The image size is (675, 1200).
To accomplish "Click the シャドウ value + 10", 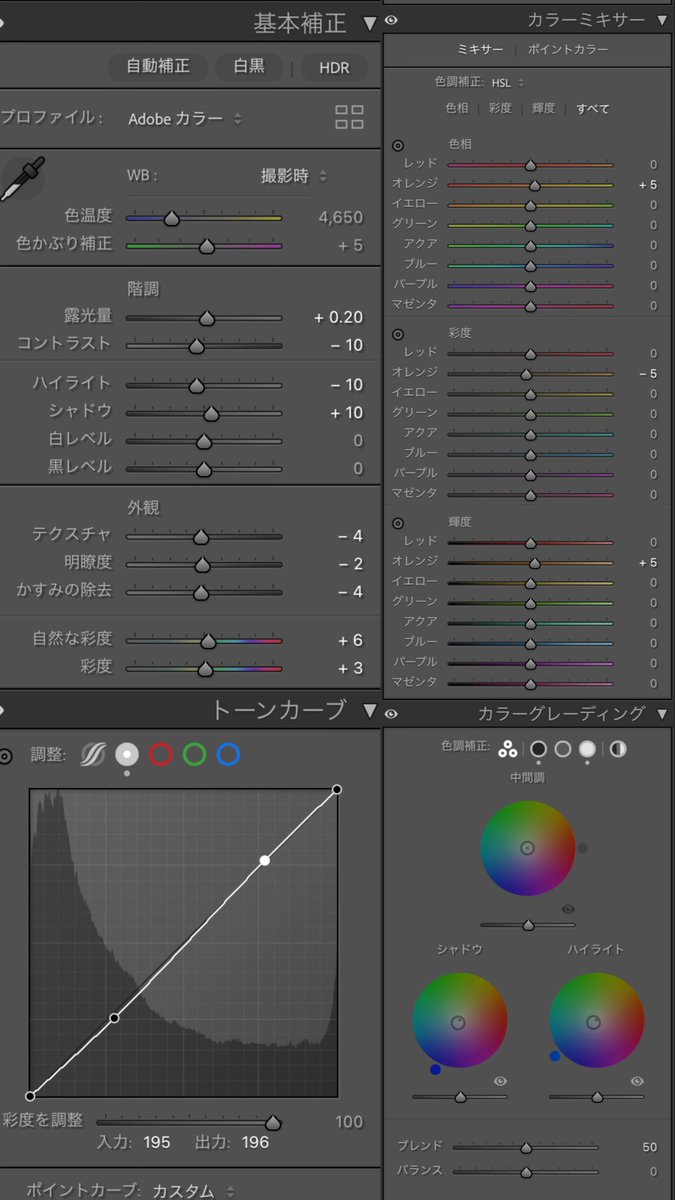I will pos(346,411).
